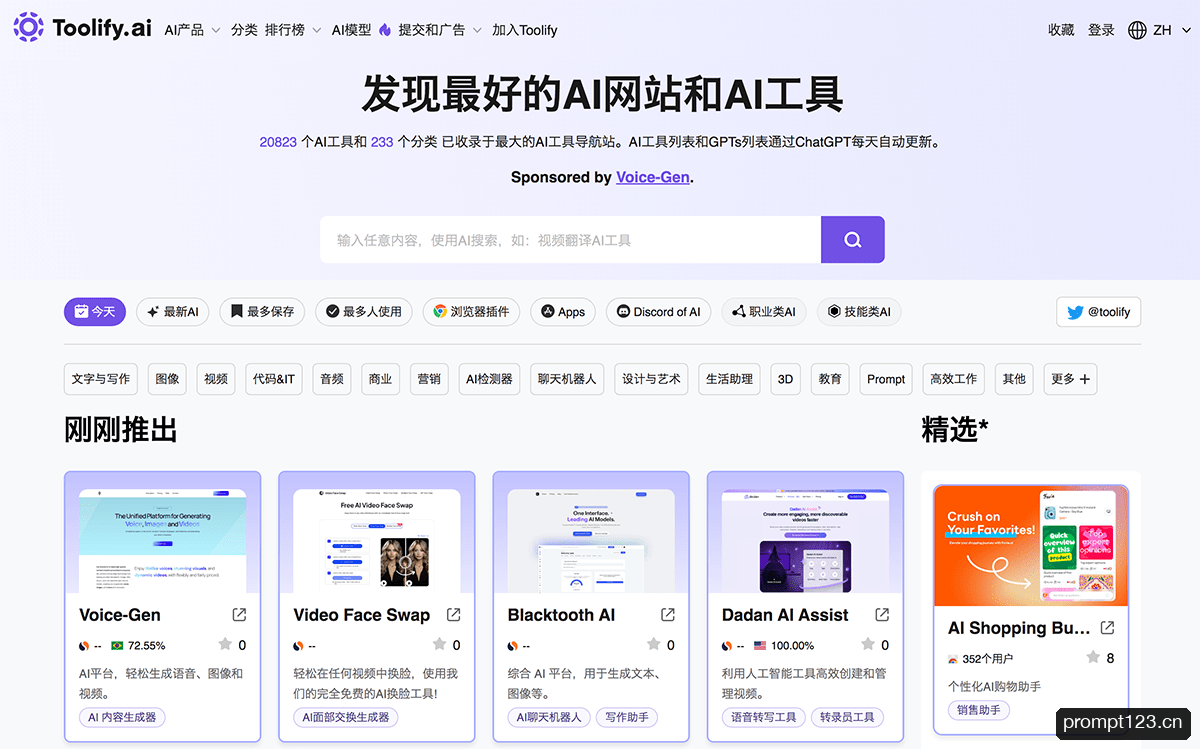
Task: Select the 生活助理 category
Action: pyautogui.click(x=729, y=379)
